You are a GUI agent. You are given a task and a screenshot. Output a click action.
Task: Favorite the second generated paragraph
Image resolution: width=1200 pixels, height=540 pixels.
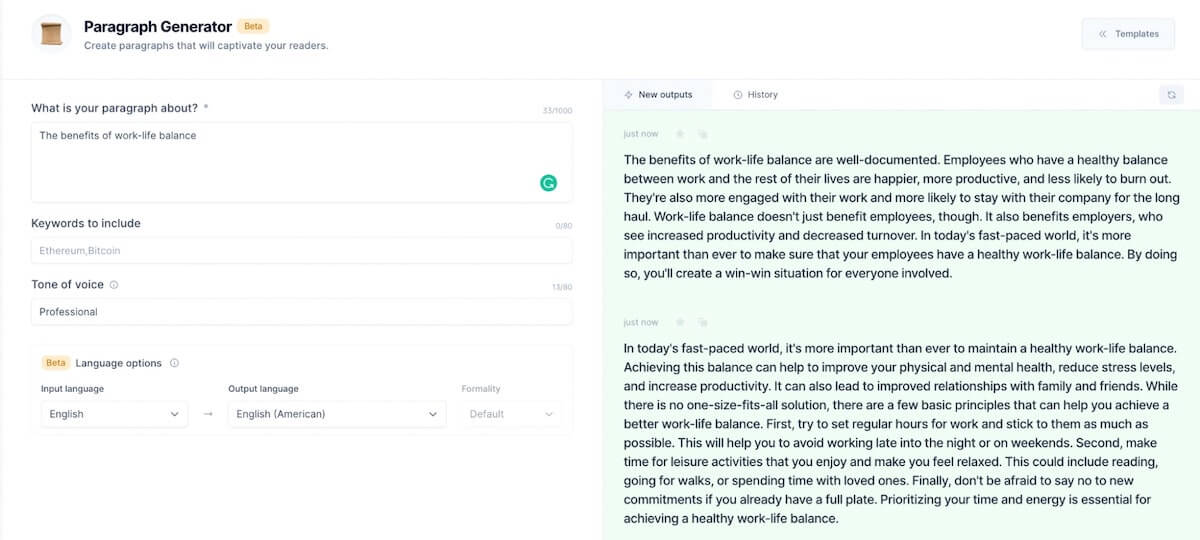coord(680,322)
